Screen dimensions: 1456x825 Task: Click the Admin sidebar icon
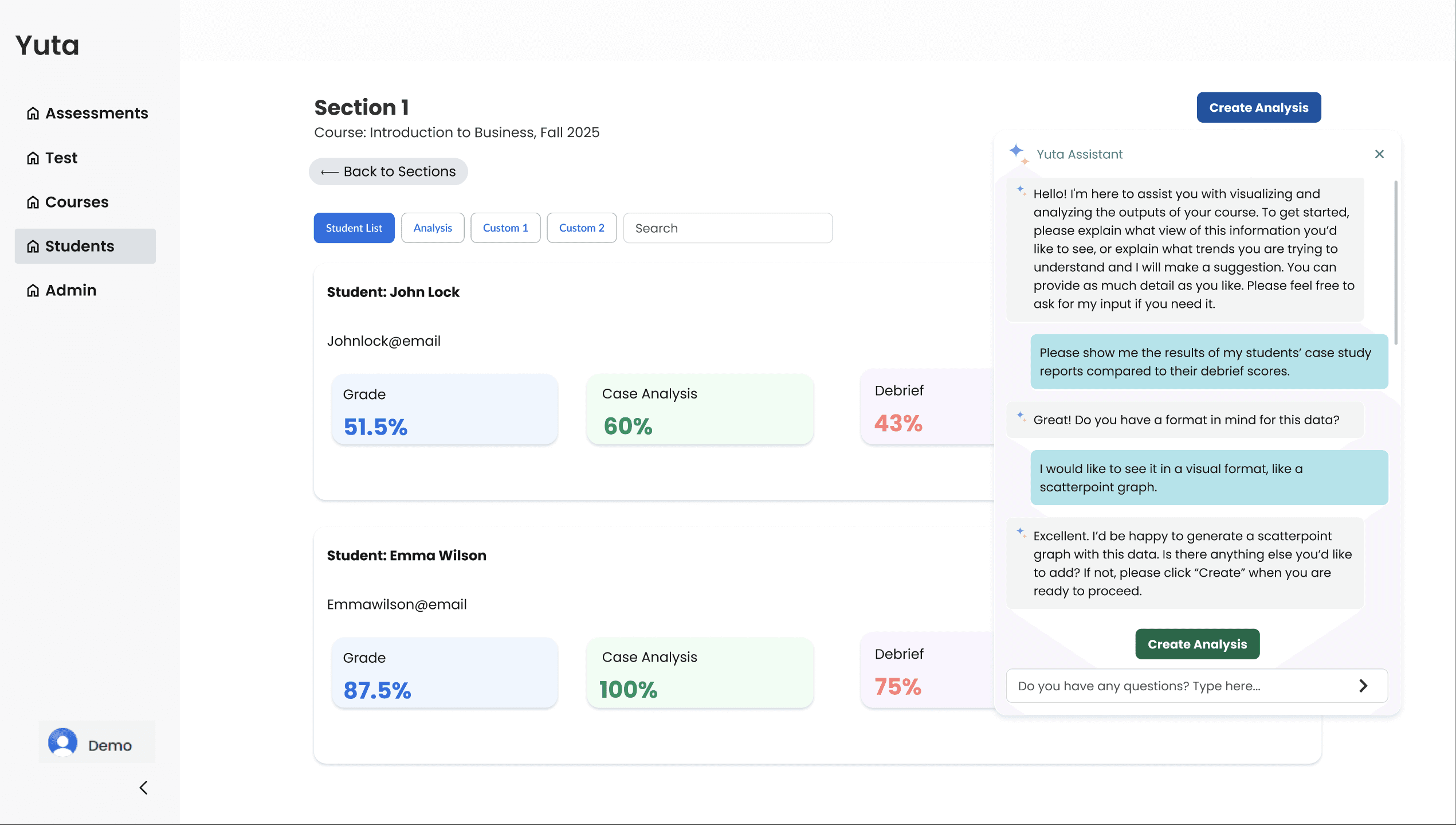point(33,291)
